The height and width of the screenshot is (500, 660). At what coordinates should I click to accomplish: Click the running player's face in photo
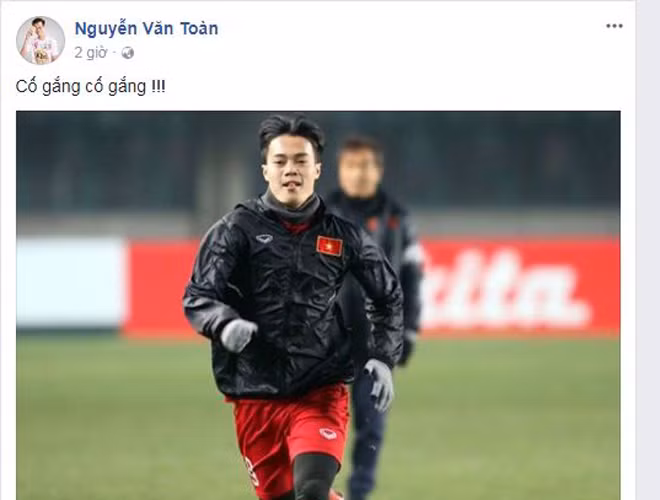[x=291, y=170]
